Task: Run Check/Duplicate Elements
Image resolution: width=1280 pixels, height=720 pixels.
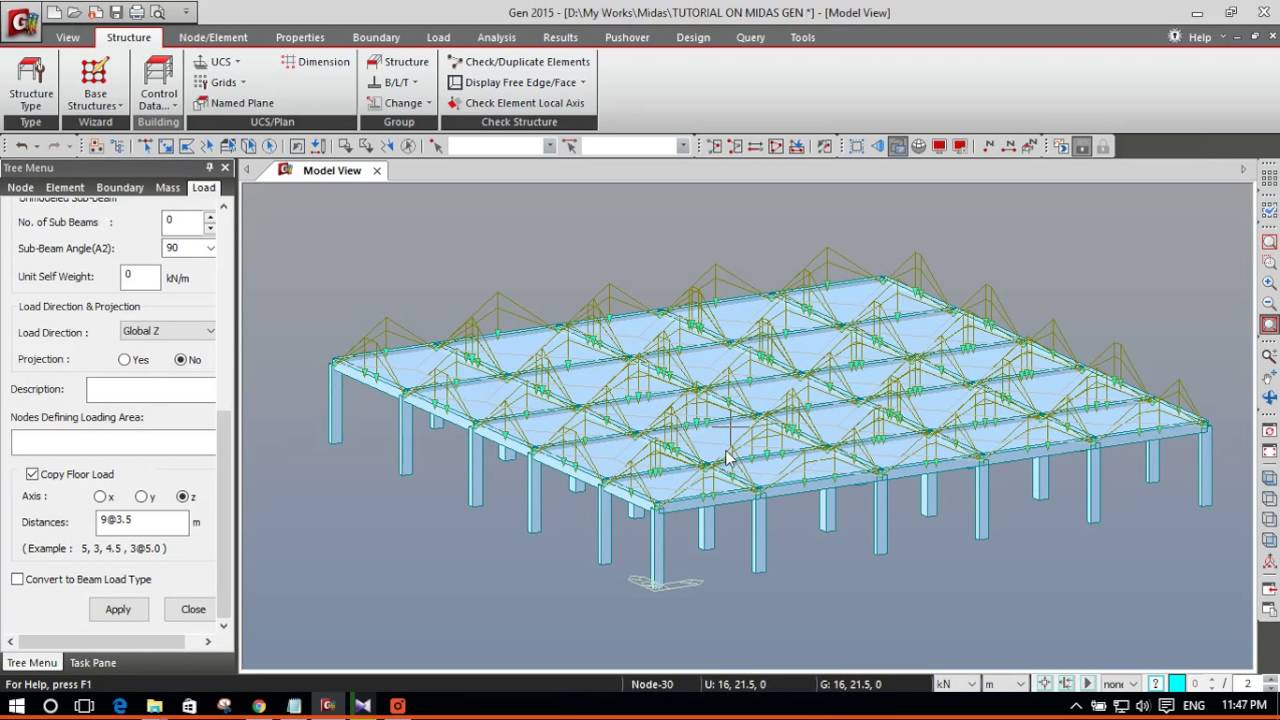Action: (x=519, y=61)
